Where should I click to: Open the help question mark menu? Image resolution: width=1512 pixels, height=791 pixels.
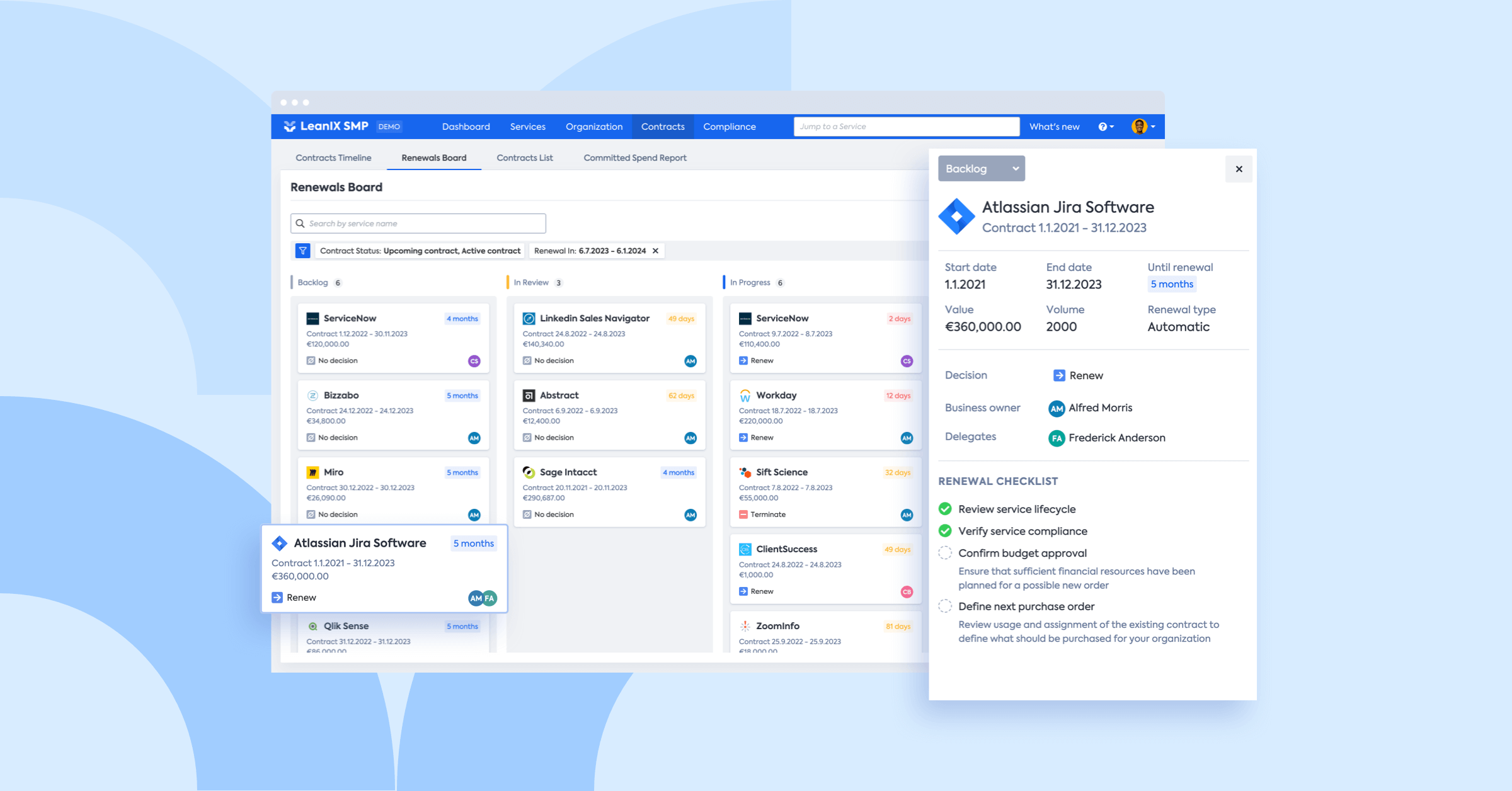(x=1106, y=127)
